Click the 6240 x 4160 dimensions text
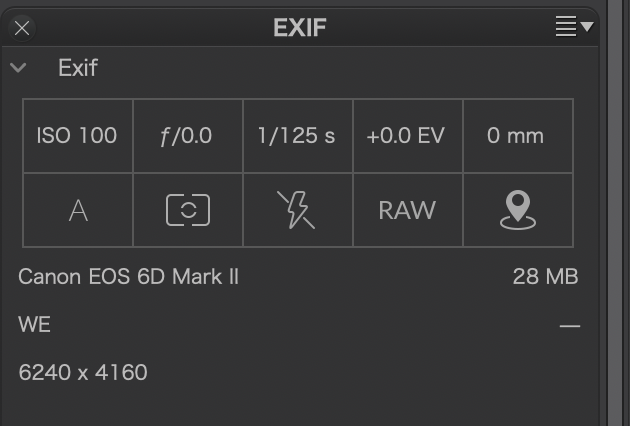Viewport: 630px width, 426px height. pos(83,372)
